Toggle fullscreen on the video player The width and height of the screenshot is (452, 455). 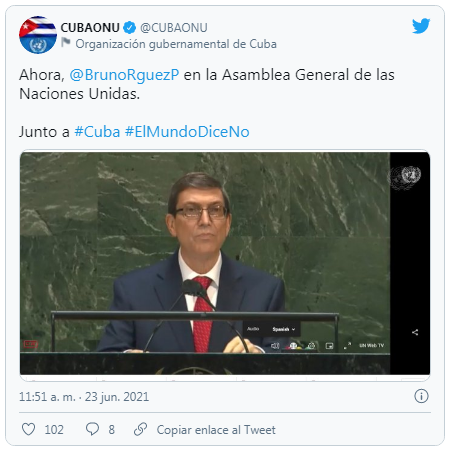[x=347, y=346]
